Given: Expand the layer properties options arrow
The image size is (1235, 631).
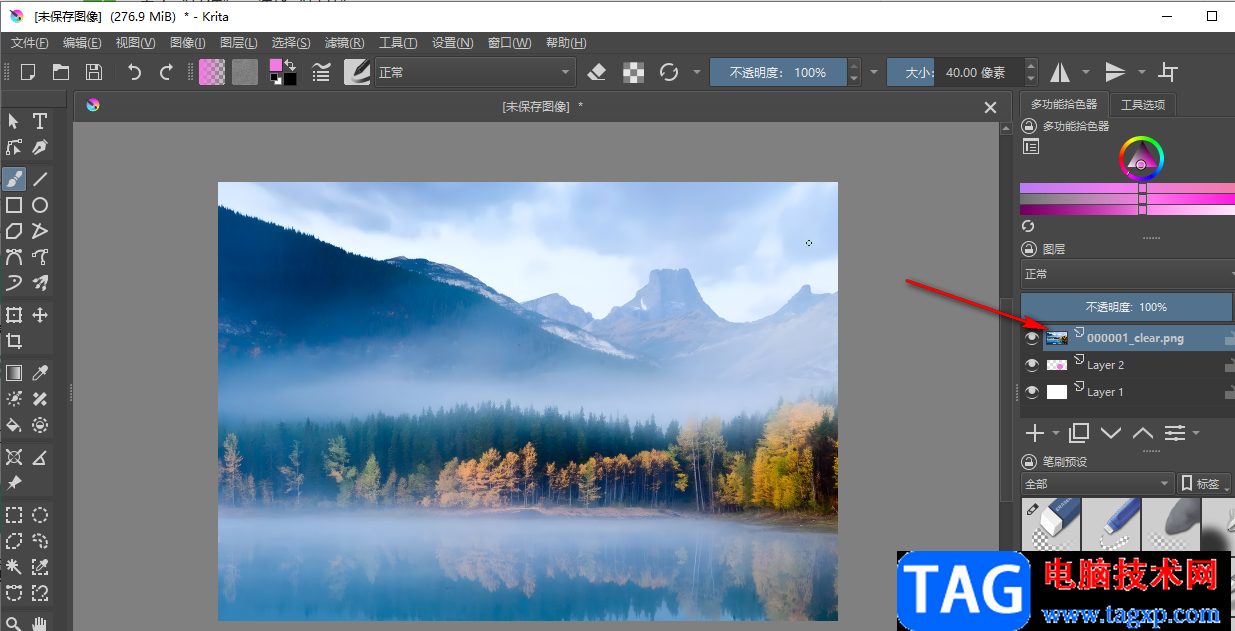Looking at the screenshot, I should pyautogui.click(x=1196, y=434).
